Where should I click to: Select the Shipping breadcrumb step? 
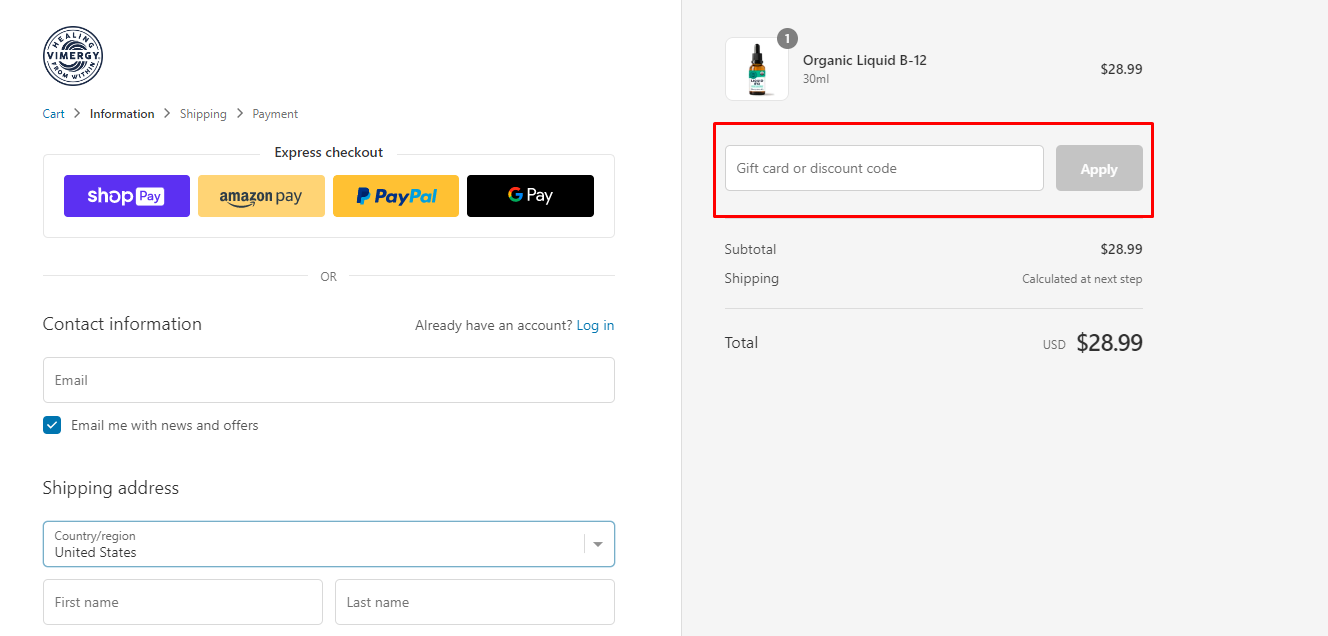tap(203, 114)
